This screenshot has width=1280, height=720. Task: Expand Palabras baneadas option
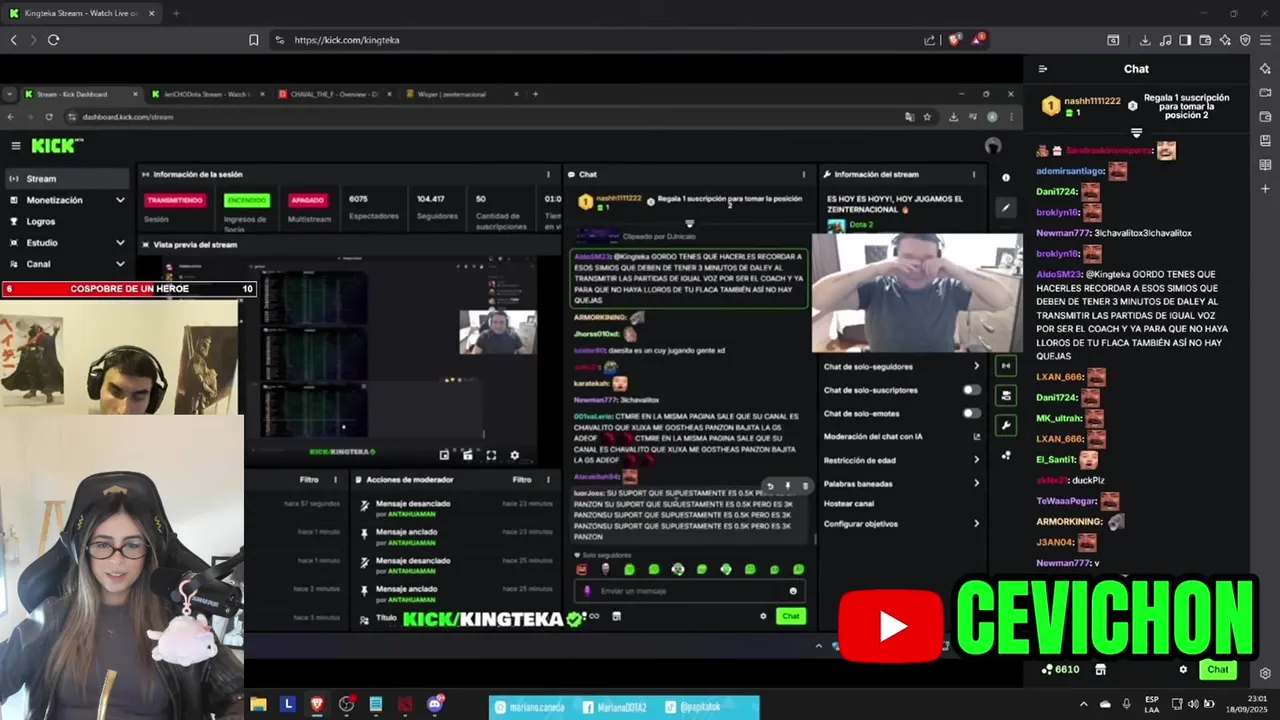tap(902, 483)
